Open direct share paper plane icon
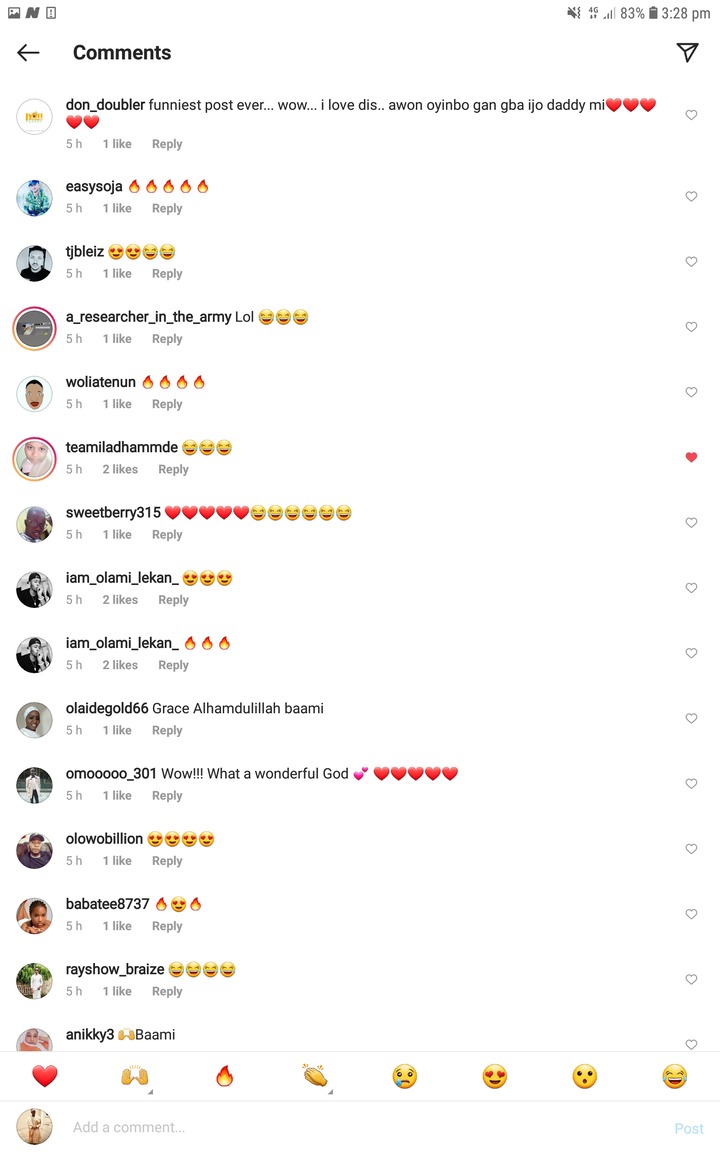Image resolution: width=720 pixels, height=1152 pixels. tap(687, 52)
